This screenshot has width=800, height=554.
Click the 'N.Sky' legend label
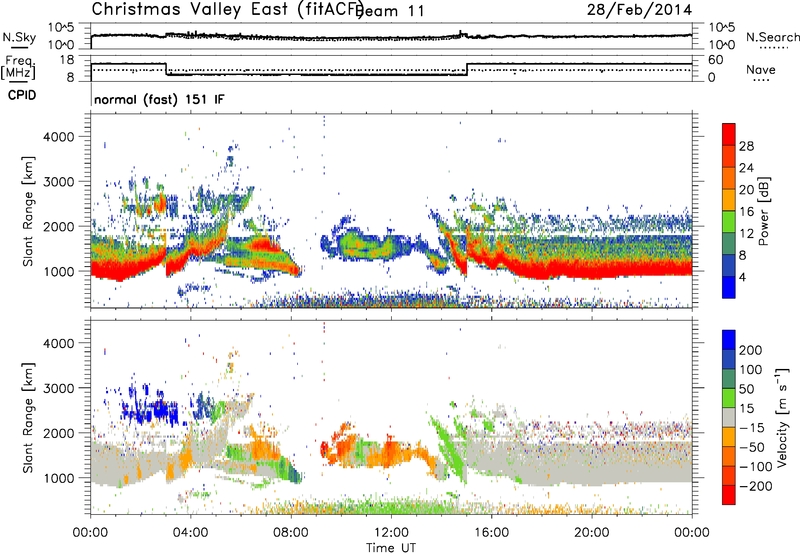tap(19, 37)
